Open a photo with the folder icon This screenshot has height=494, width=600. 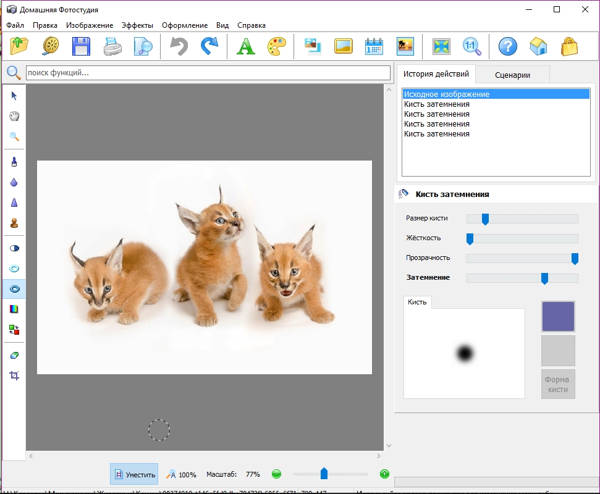tap(19, 46)
